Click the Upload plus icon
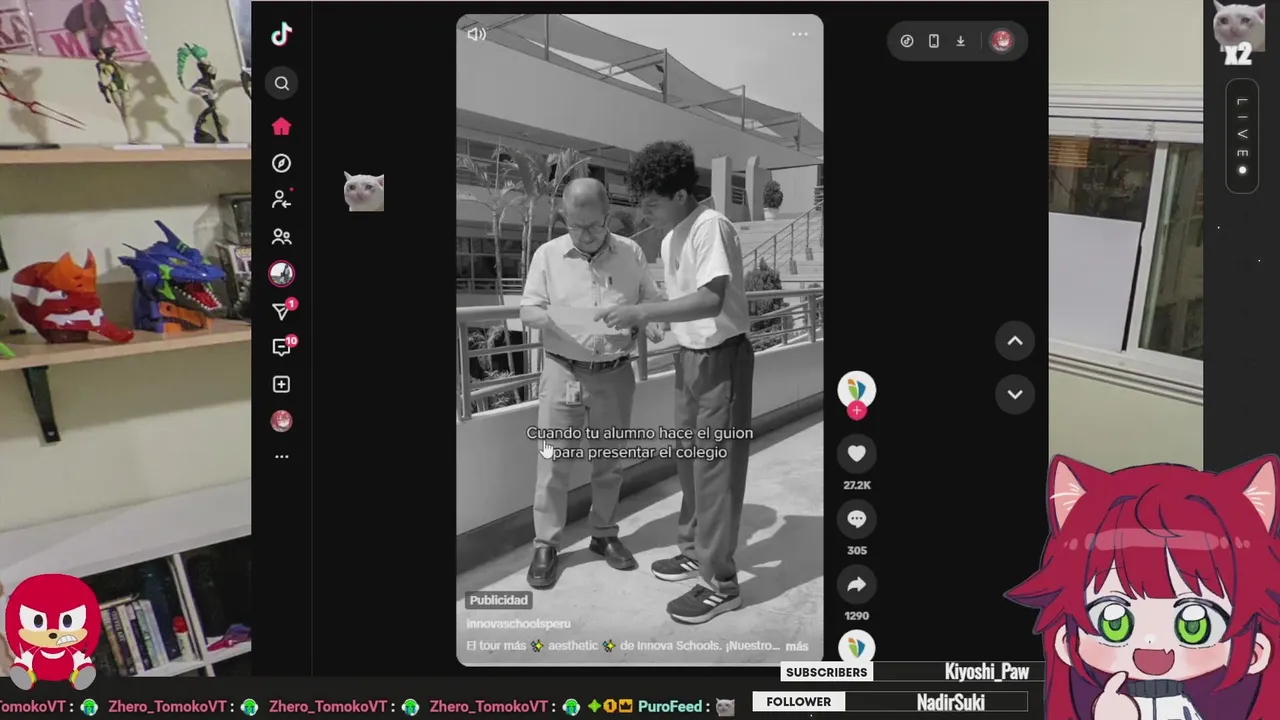Image resolution: width=1280 pixels, height=720 pixels. point(281,384)
